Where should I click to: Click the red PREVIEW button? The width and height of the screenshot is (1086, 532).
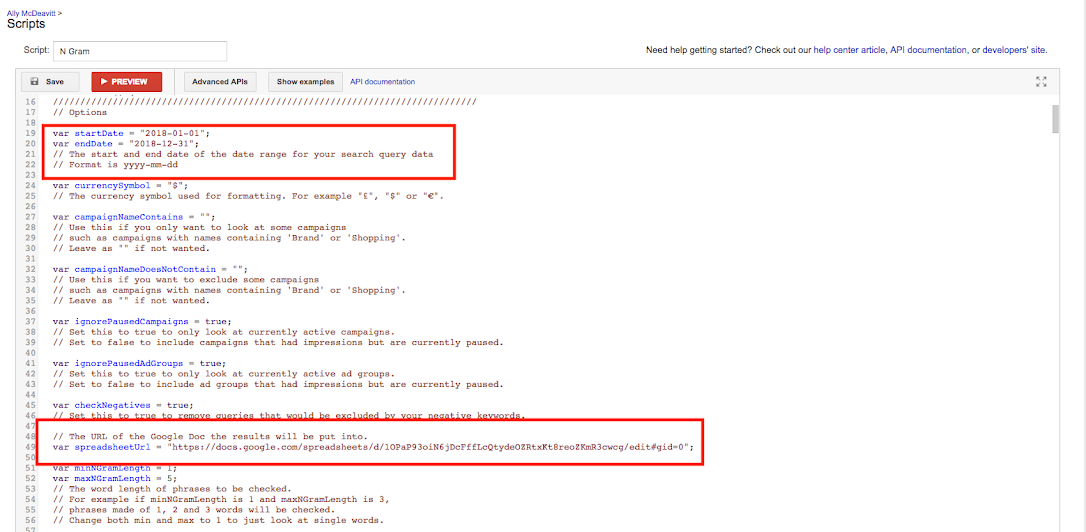[x=127, y=82]
